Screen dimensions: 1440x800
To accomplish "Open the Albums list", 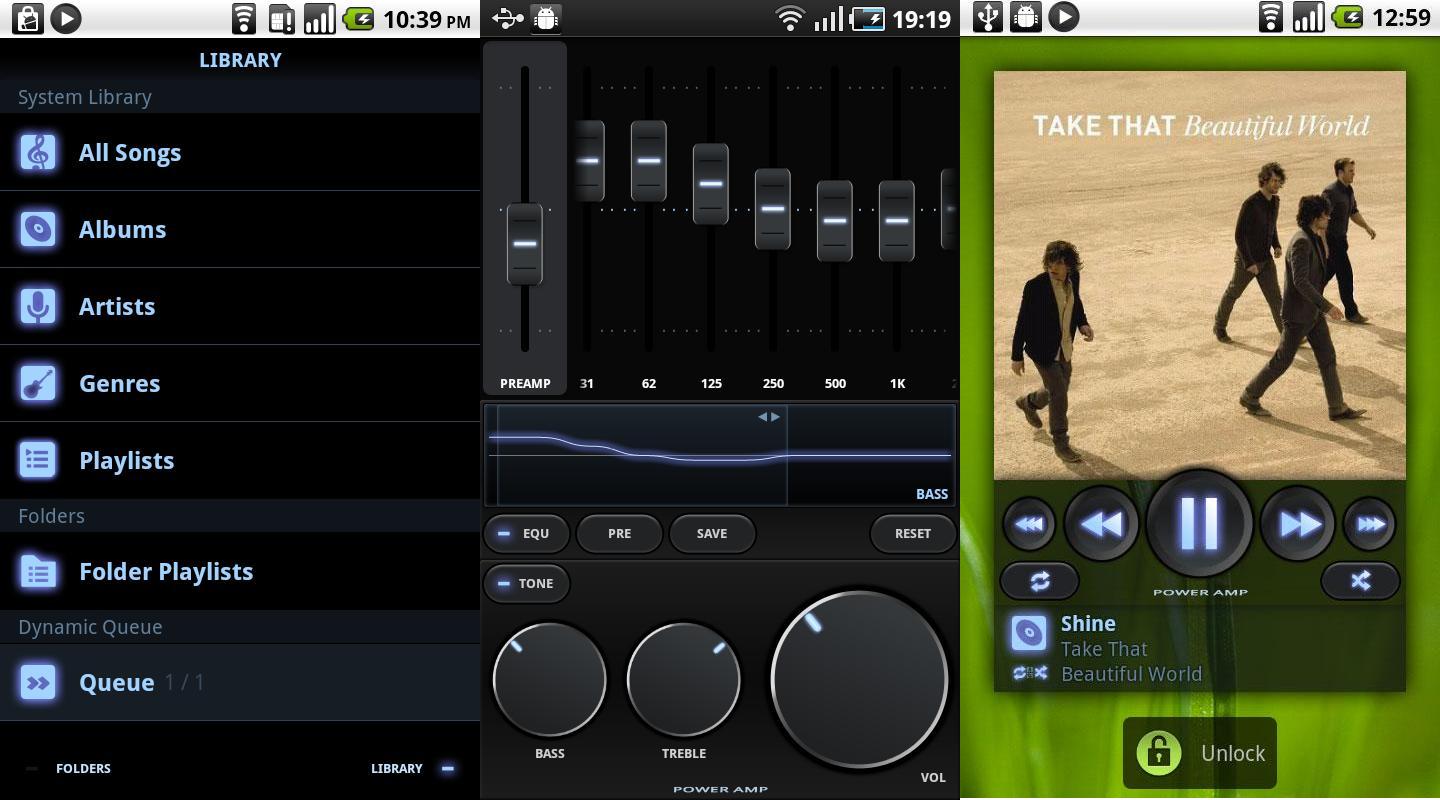I will coord(240,229).
